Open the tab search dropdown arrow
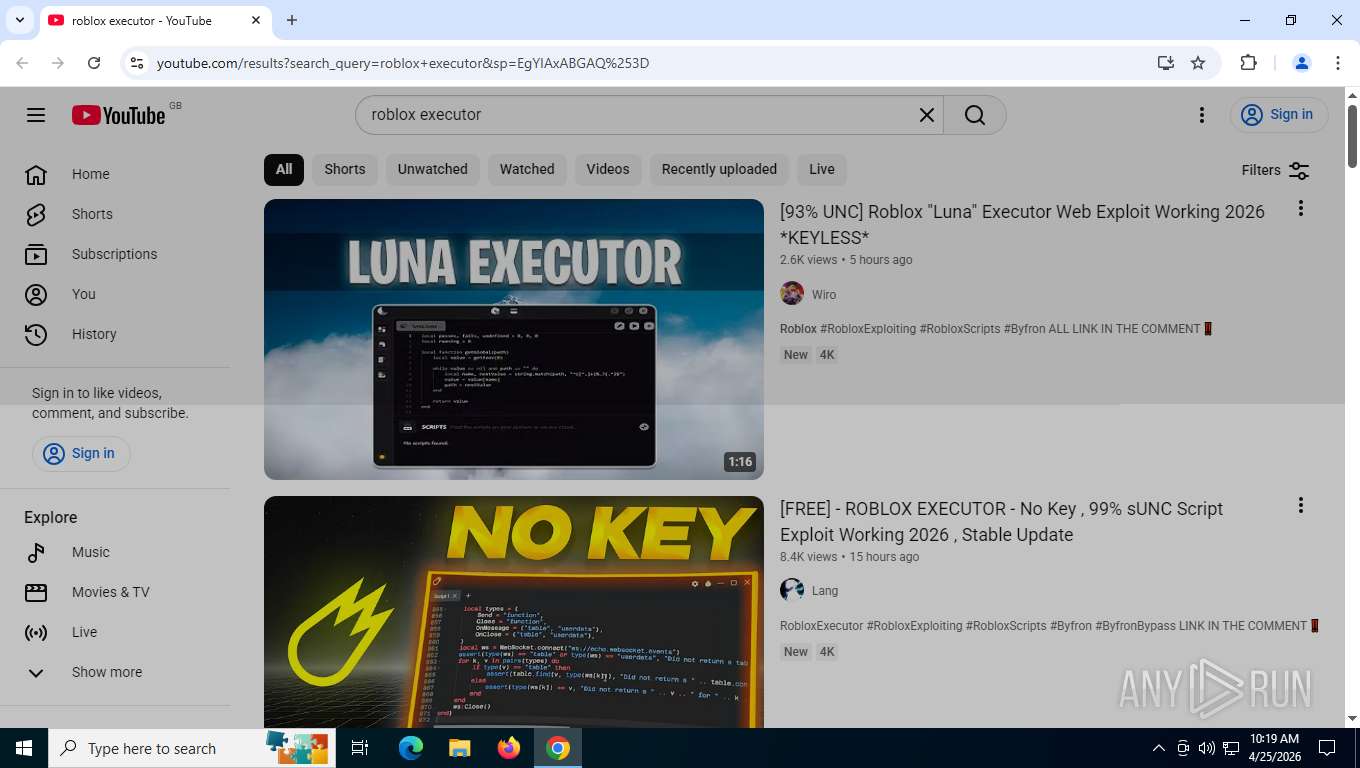 click(19, 20)
